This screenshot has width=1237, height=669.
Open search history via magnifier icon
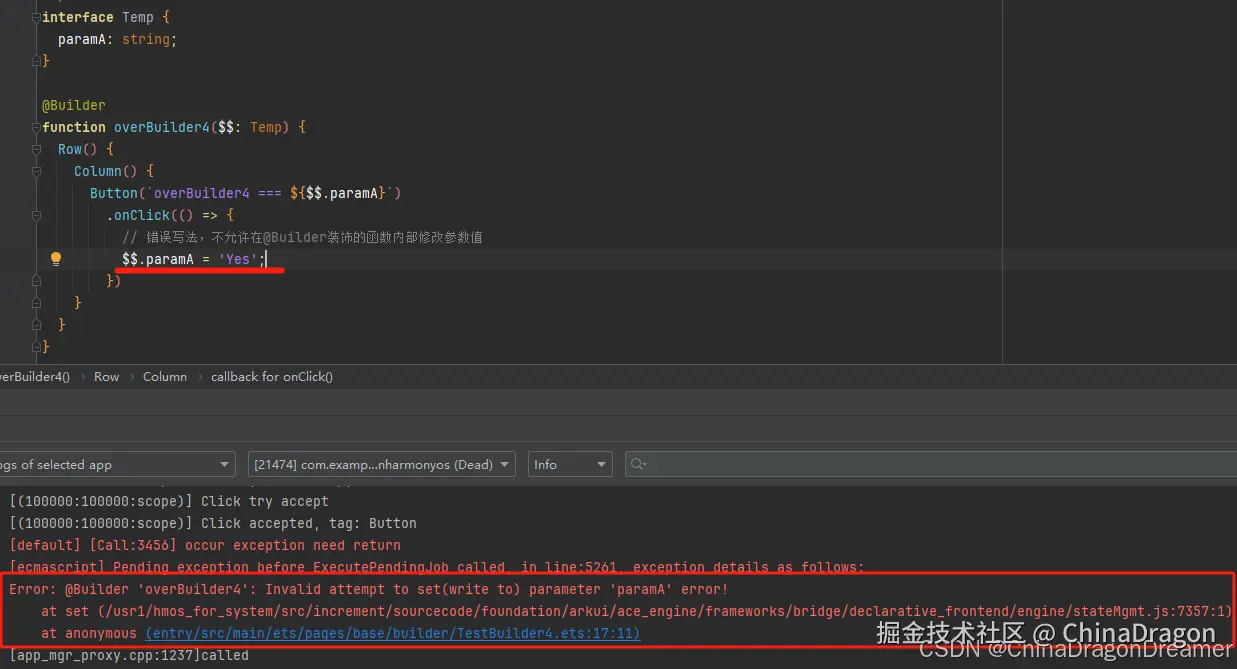point(637,464)
